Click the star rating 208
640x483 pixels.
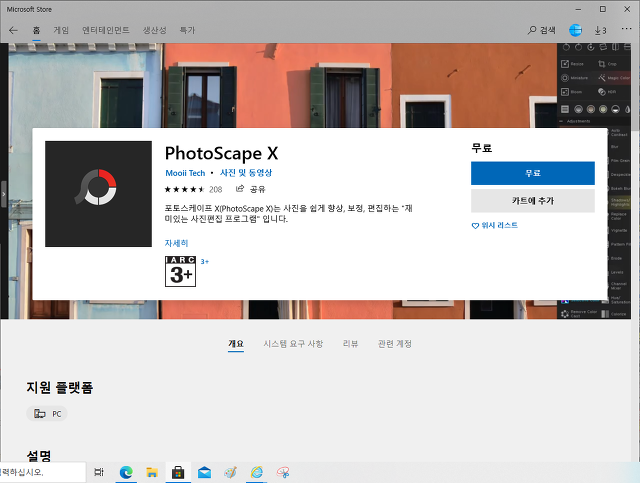[193, 189]
